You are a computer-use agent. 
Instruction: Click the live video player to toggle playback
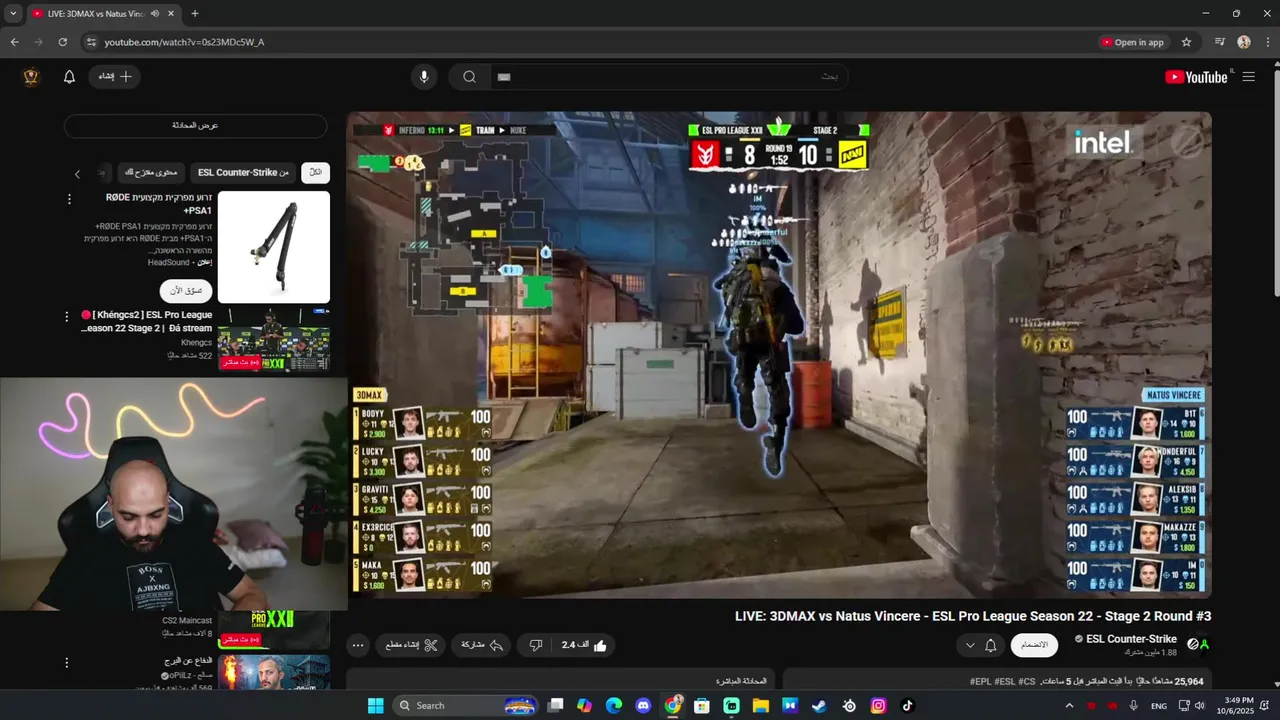[x=779, y=354]
